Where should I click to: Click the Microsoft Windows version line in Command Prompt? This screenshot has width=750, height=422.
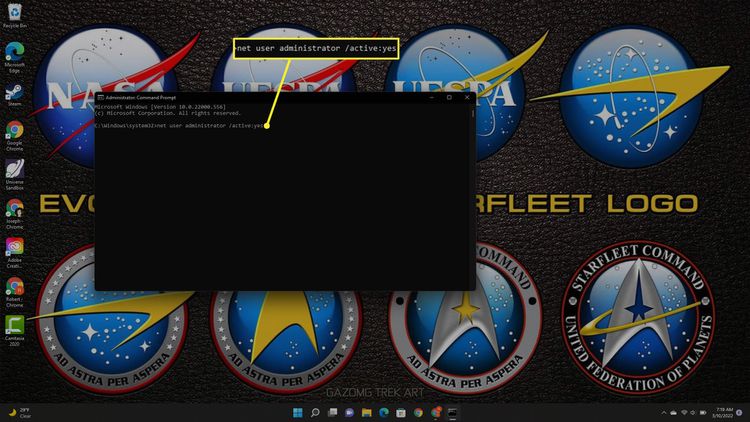(x=160, y=107)
